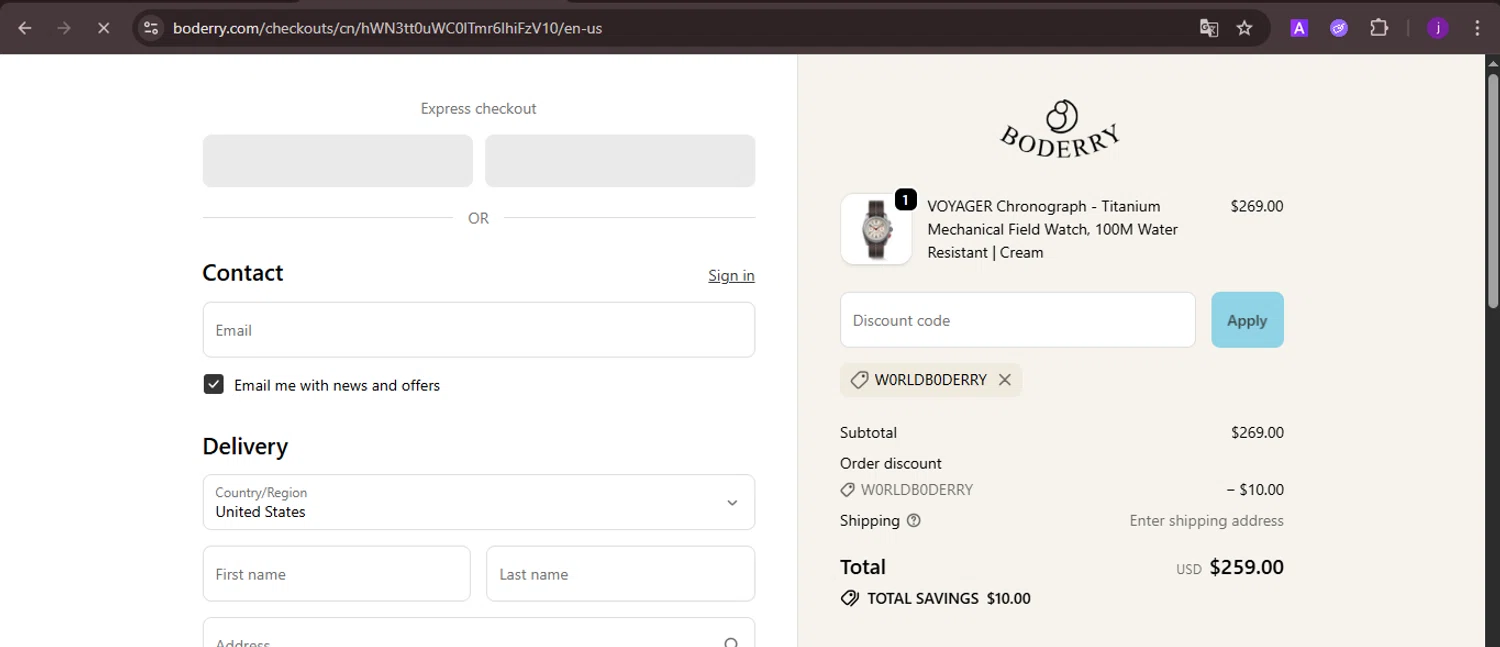Bookmark this page with star icon
The width and height of the screenshot is (1500, 647).
(x=1245, y=28)
